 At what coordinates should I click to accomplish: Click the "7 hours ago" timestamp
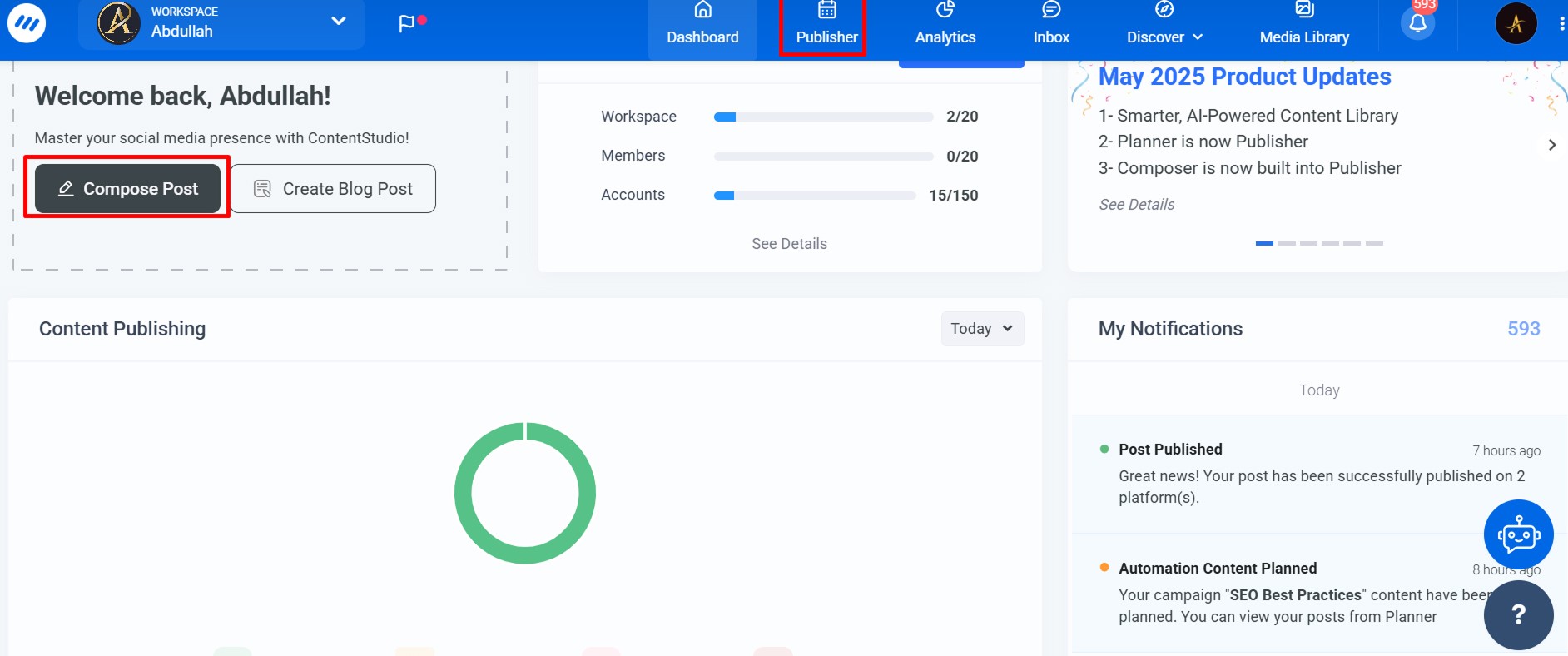[x=1506, y=450]
